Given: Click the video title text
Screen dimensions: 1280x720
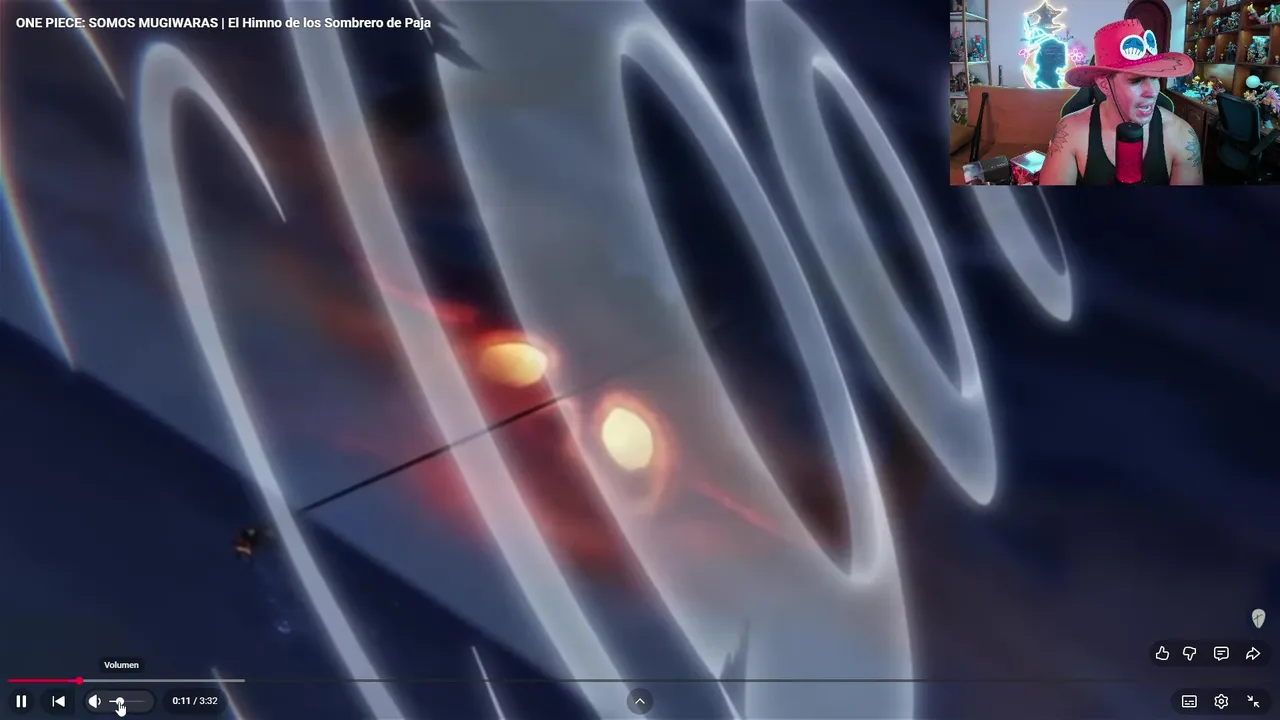Looking at the screenshot, I should pos(223,22).
